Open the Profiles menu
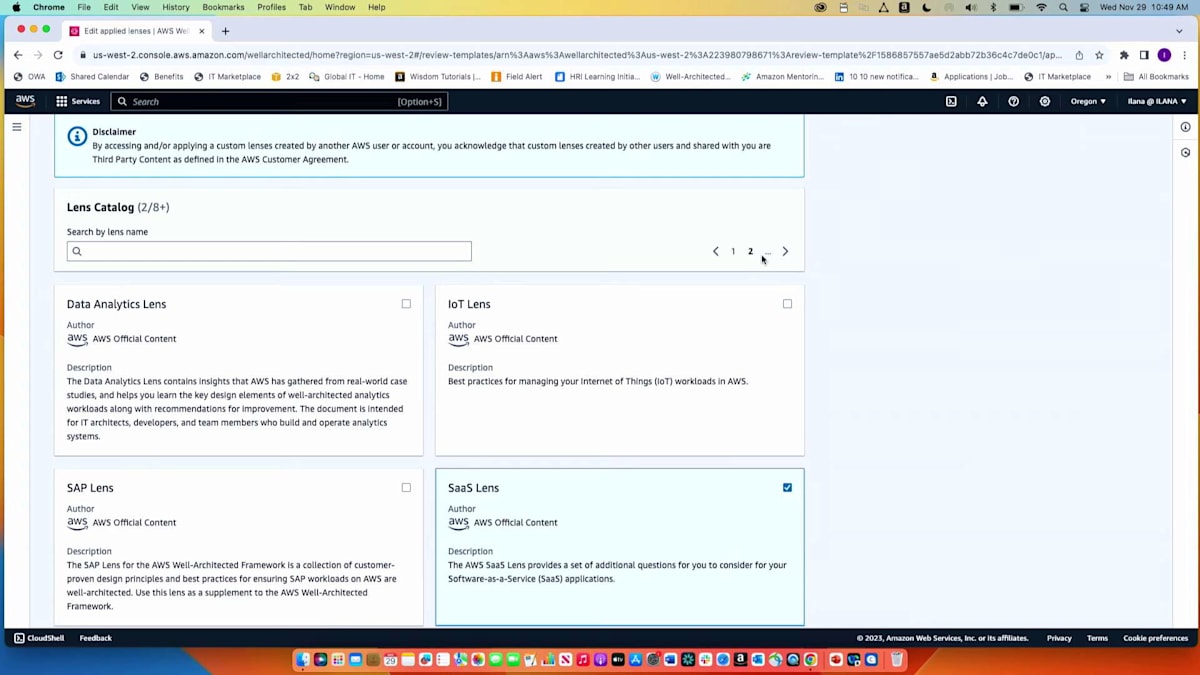 pyautogui.click(x=271, y=7)
